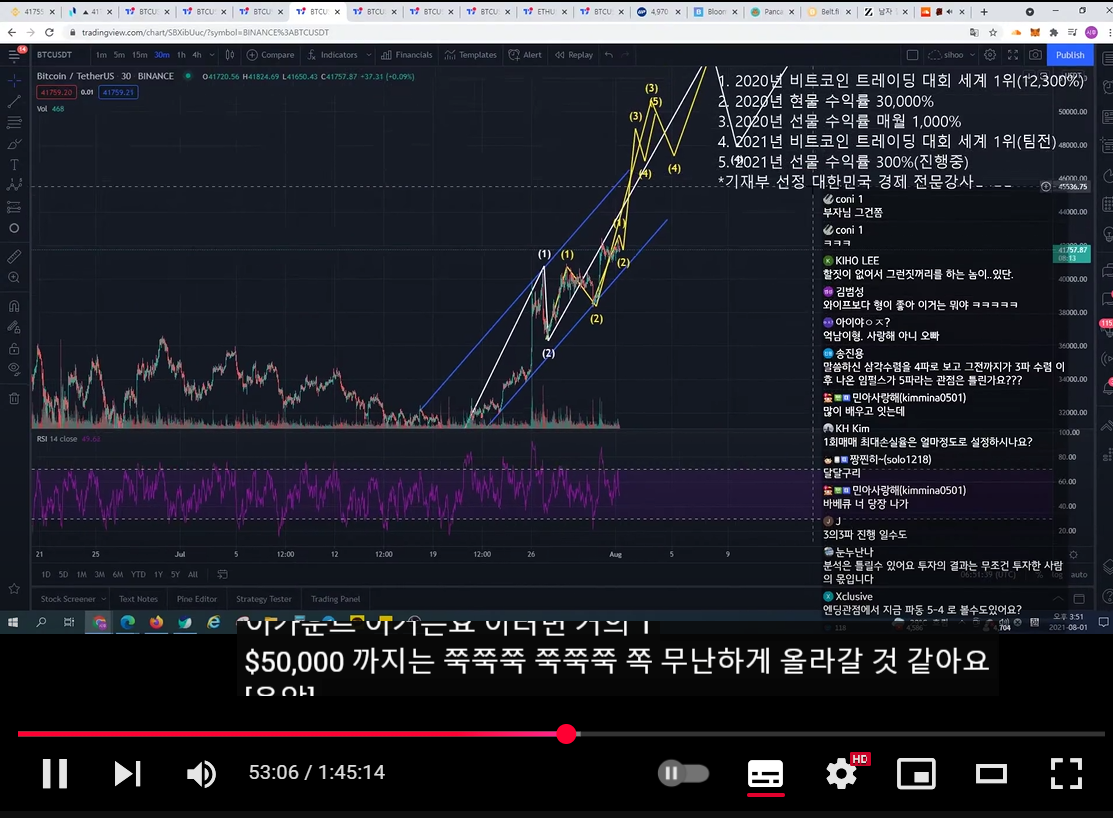Set date range to YTD

pos(138,574)
